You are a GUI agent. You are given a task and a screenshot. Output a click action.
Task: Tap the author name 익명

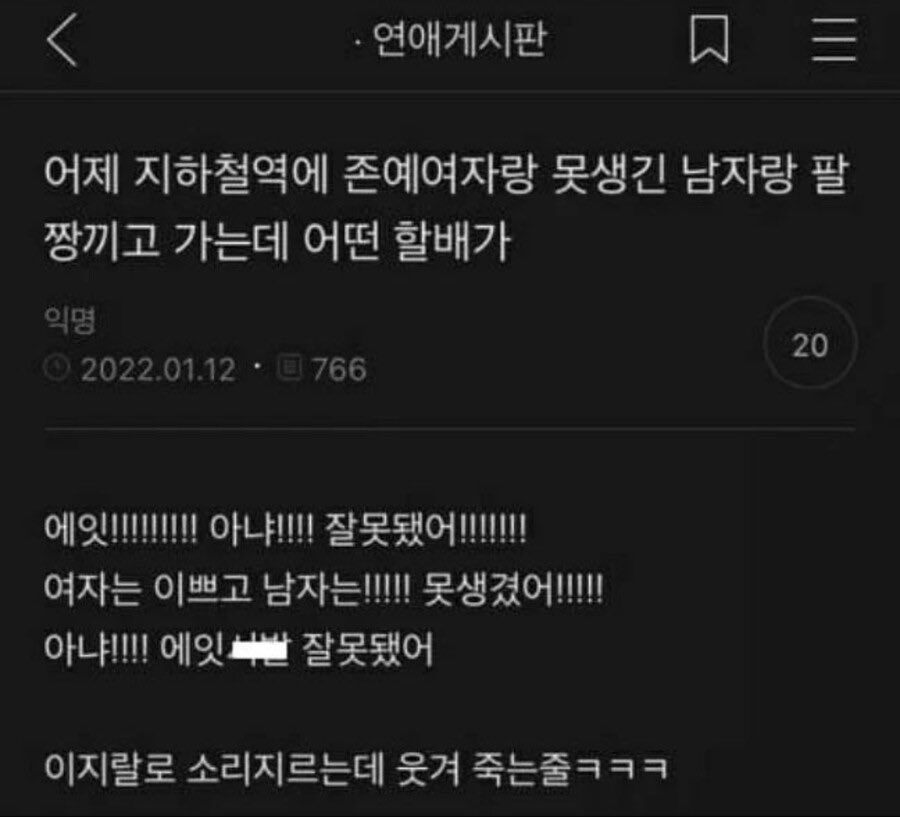click(69, 320)
